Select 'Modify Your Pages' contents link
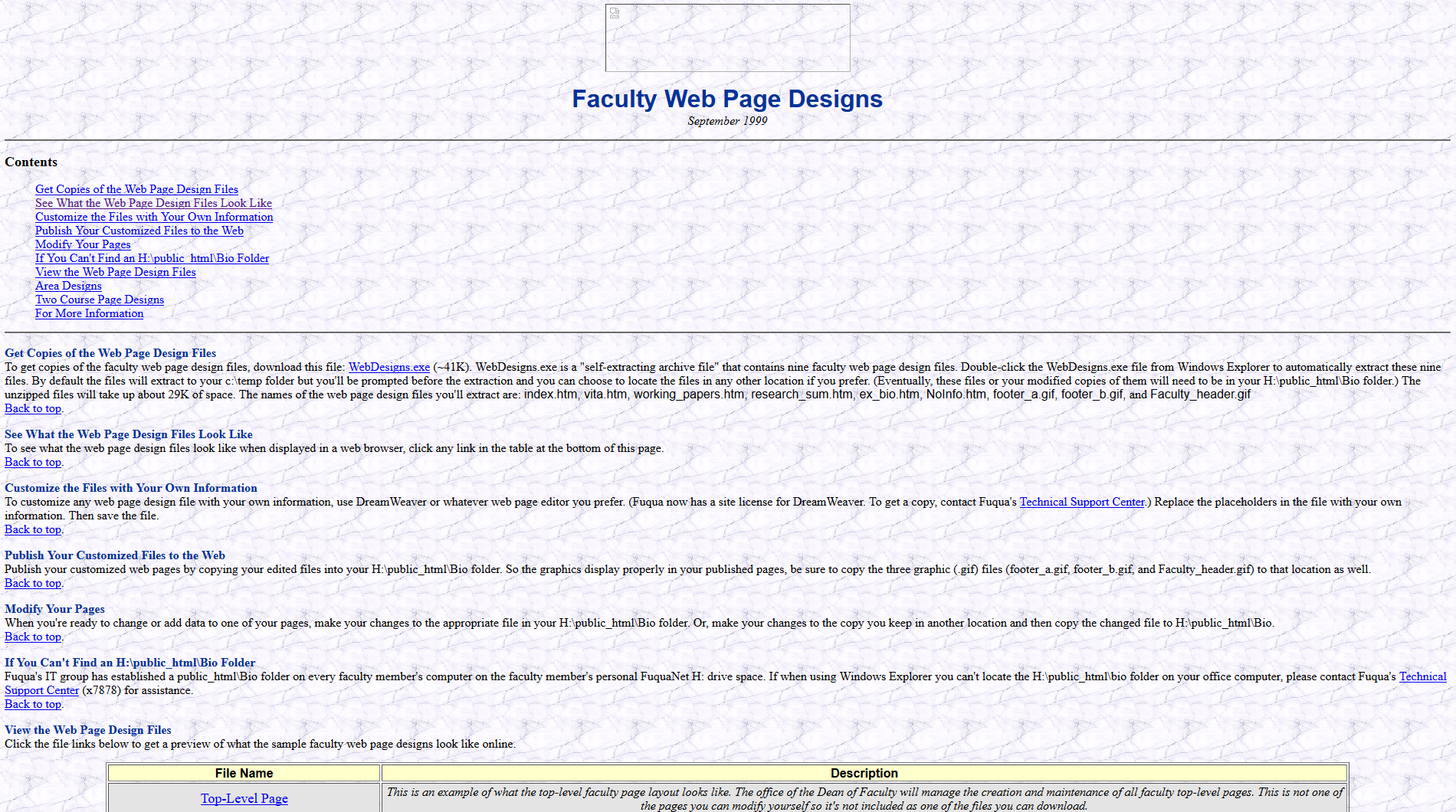The image size is (1456, 812). pyautogui.click(x=83, y=244)
